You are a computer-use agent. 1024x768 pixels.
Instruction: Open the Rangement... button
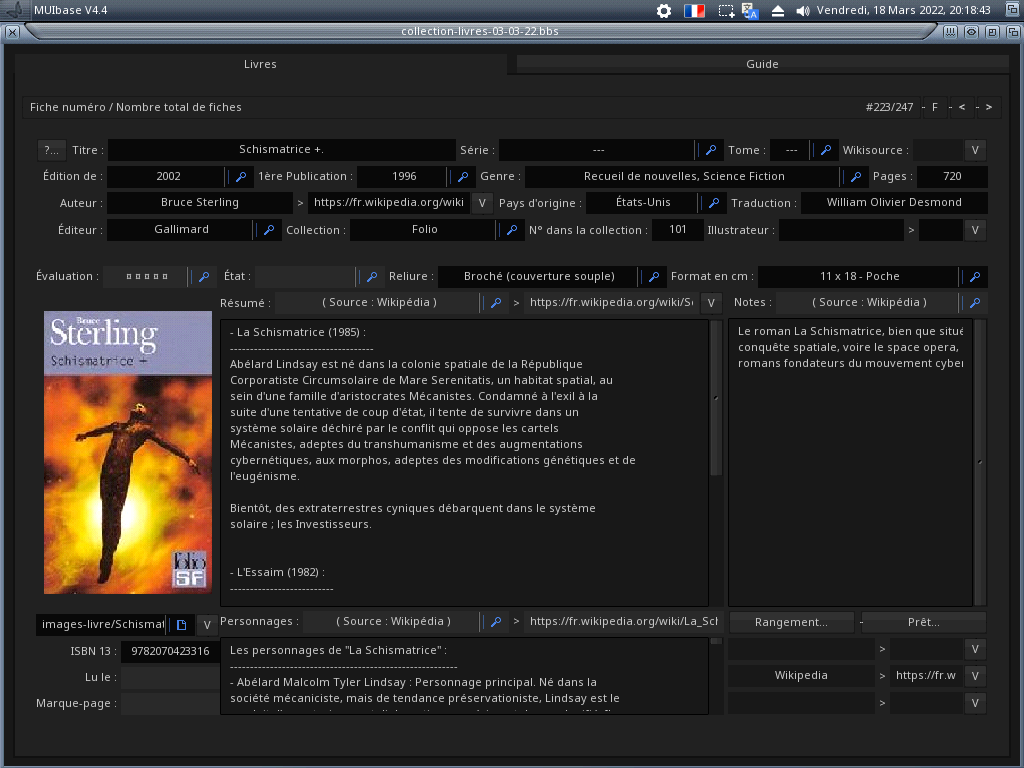pos(791,622)
